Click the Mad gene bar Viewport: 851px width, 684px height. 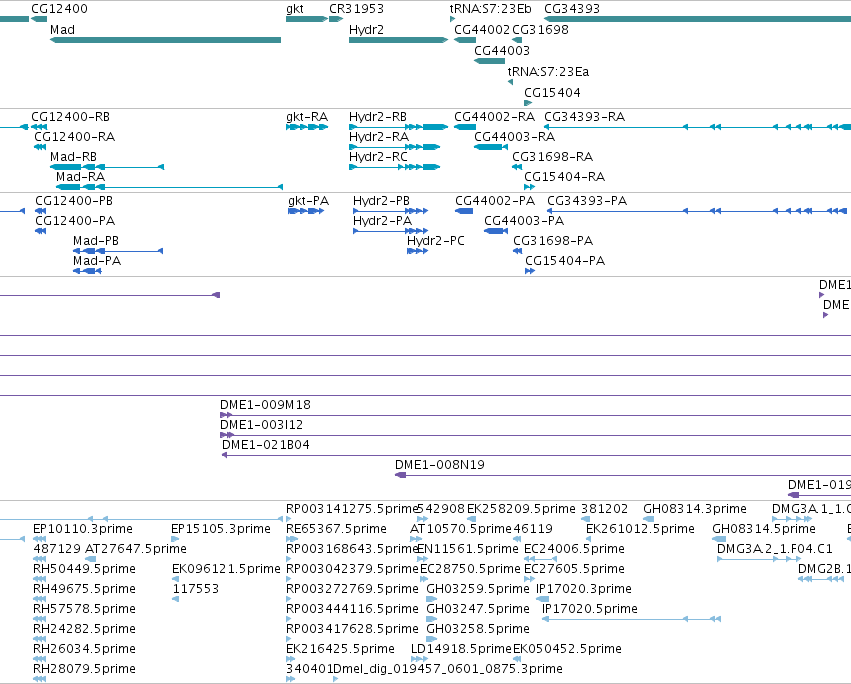click(x=166, y=40)
